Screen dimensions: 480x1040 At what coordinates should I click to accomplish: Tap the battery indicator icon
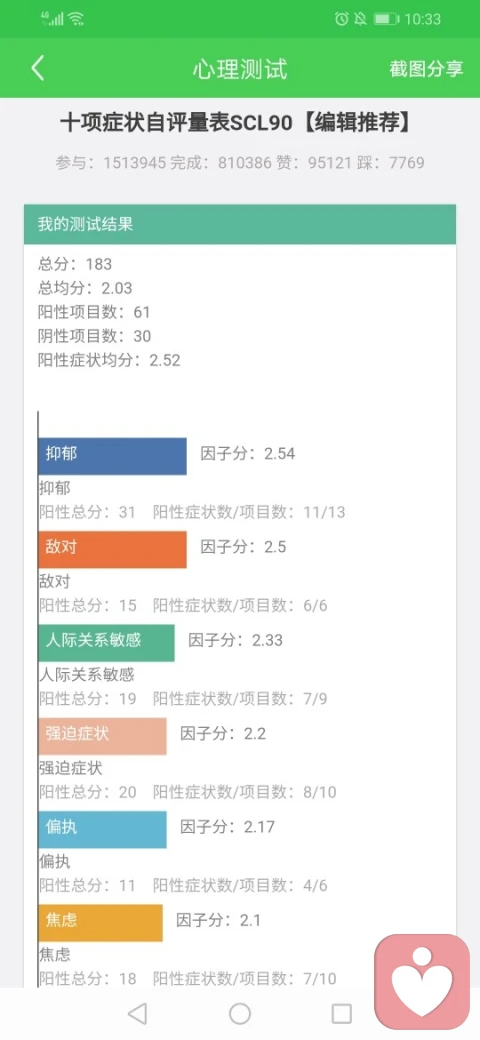[x=386, y=19]
